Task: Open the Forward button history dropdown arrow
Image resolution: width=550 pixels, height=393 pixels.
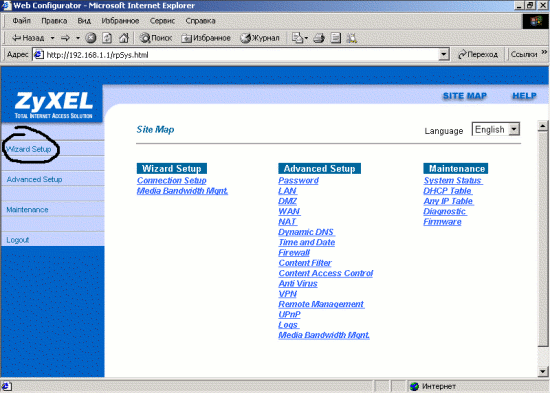Action: [78, 38]
